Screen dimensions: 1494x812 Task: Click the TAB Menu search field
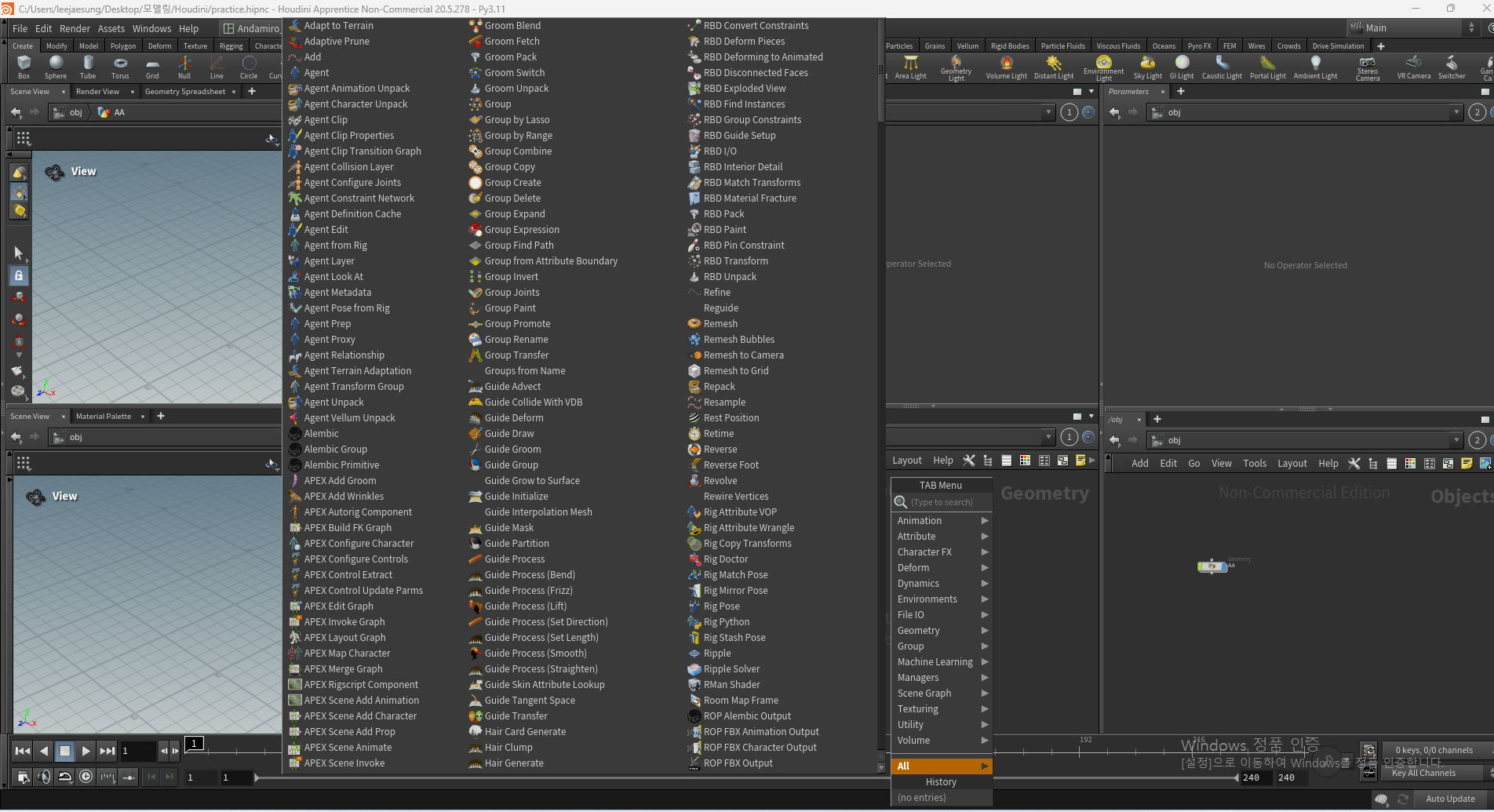tap(942, 502)
